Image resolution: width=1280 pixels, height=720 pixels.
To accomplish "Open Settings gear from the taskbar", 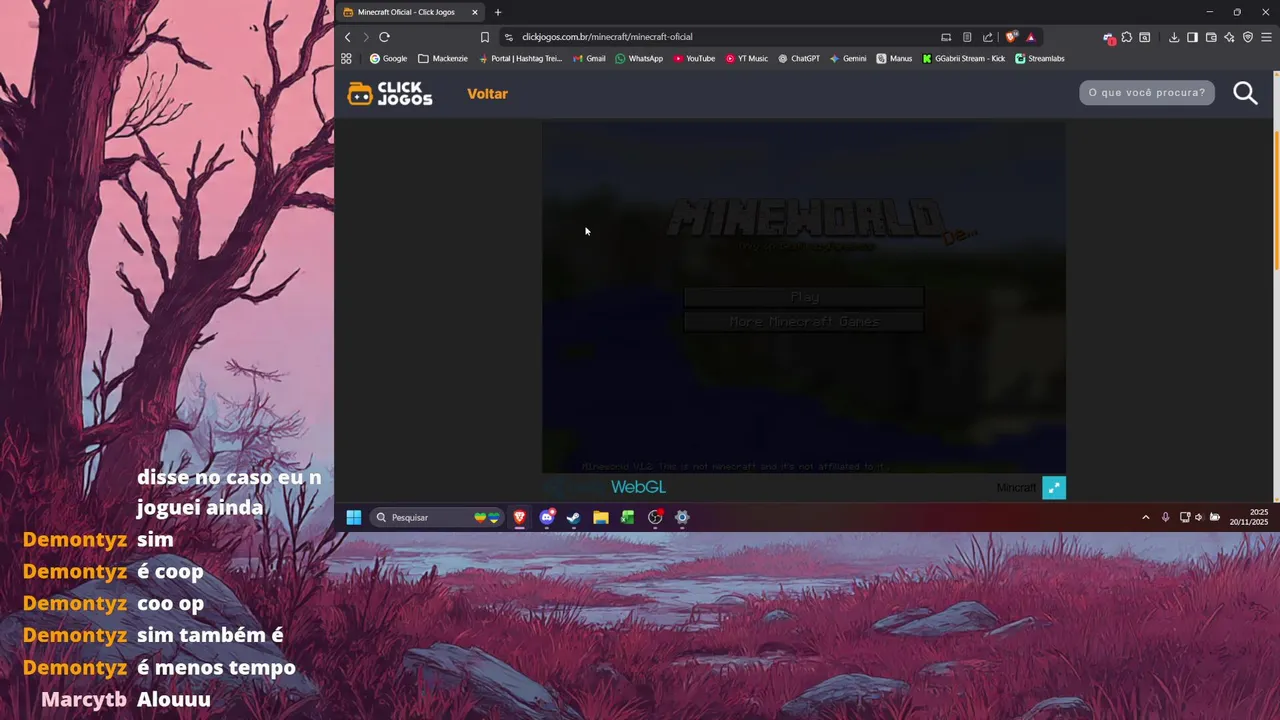I will [x=682, y=517].
